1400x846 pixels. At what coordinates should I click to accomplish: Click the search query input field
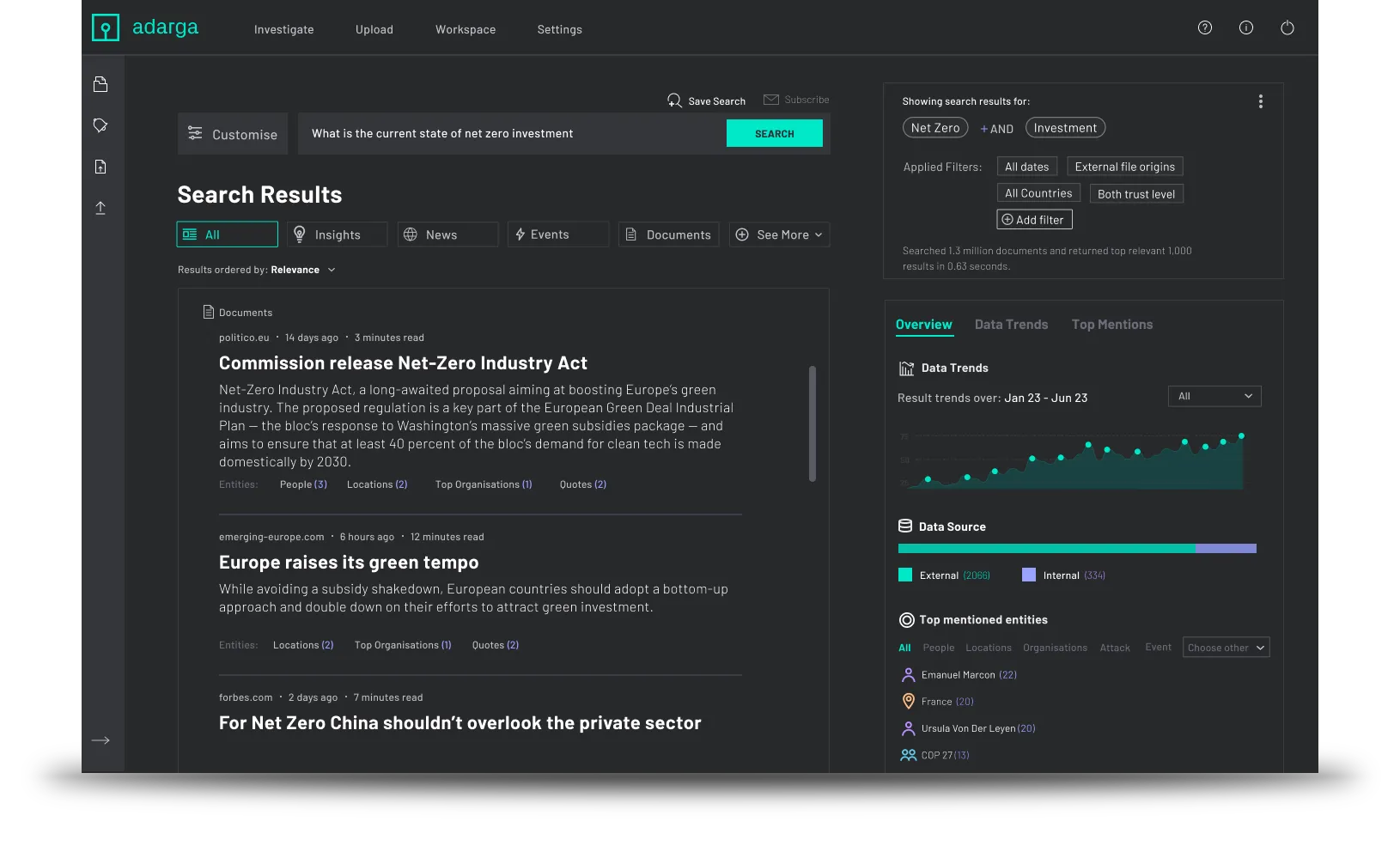512,133
